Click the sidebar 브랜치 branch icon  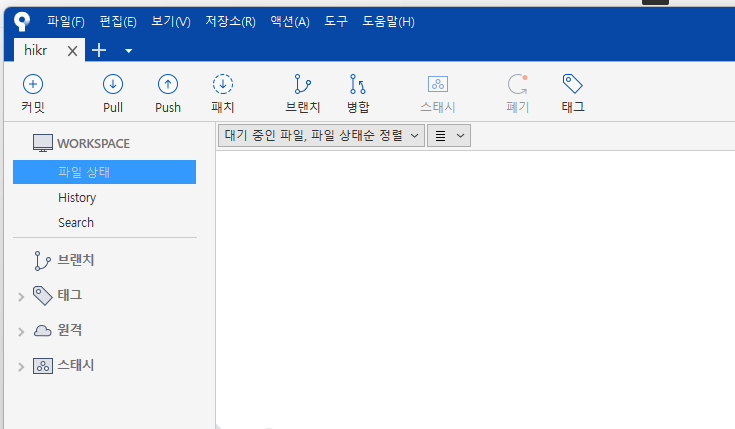coord(42,261)
